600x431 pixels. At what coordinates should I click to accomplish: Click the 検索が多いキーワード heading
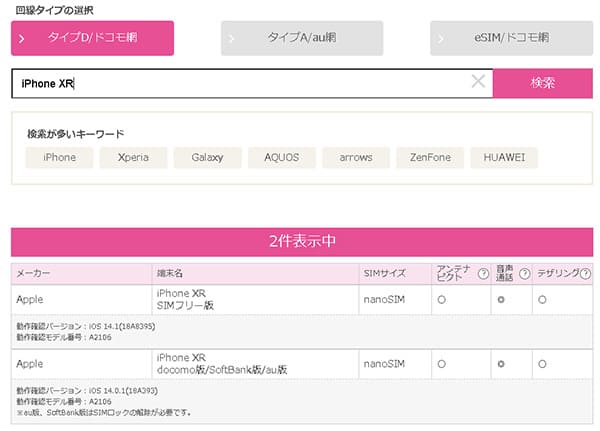76,134
